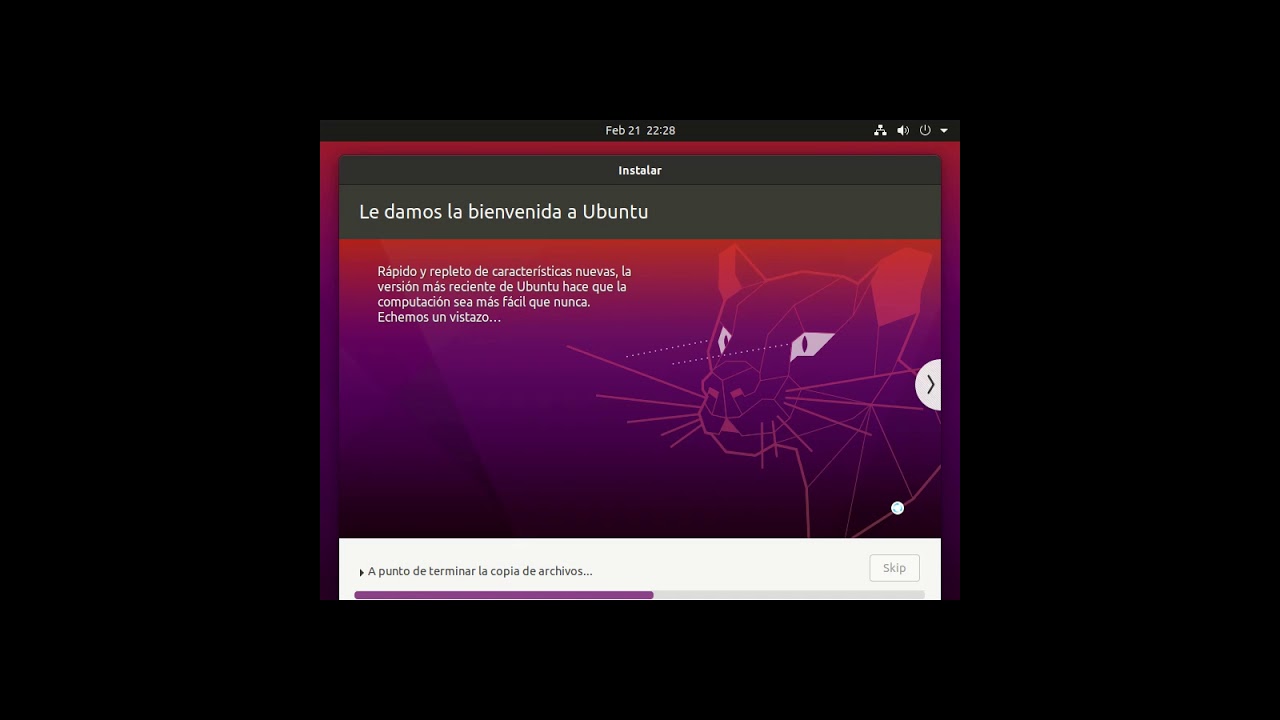The height and width of the screenshot is (720, 1280).
Task: Click the Skip button
Action: coord(894,568)
